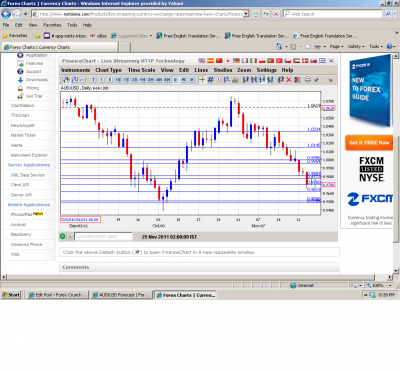Click the horizontal page scrollbar

click(191, 277)
